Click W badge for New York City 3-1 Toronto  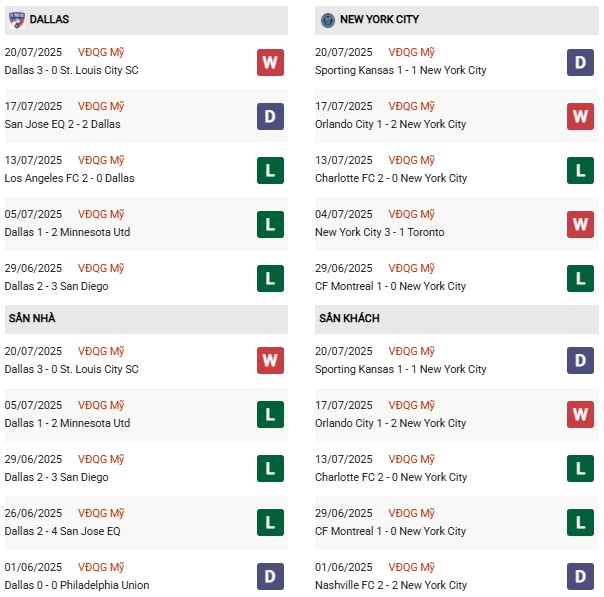pyautogui.click(x=580, y=224)
